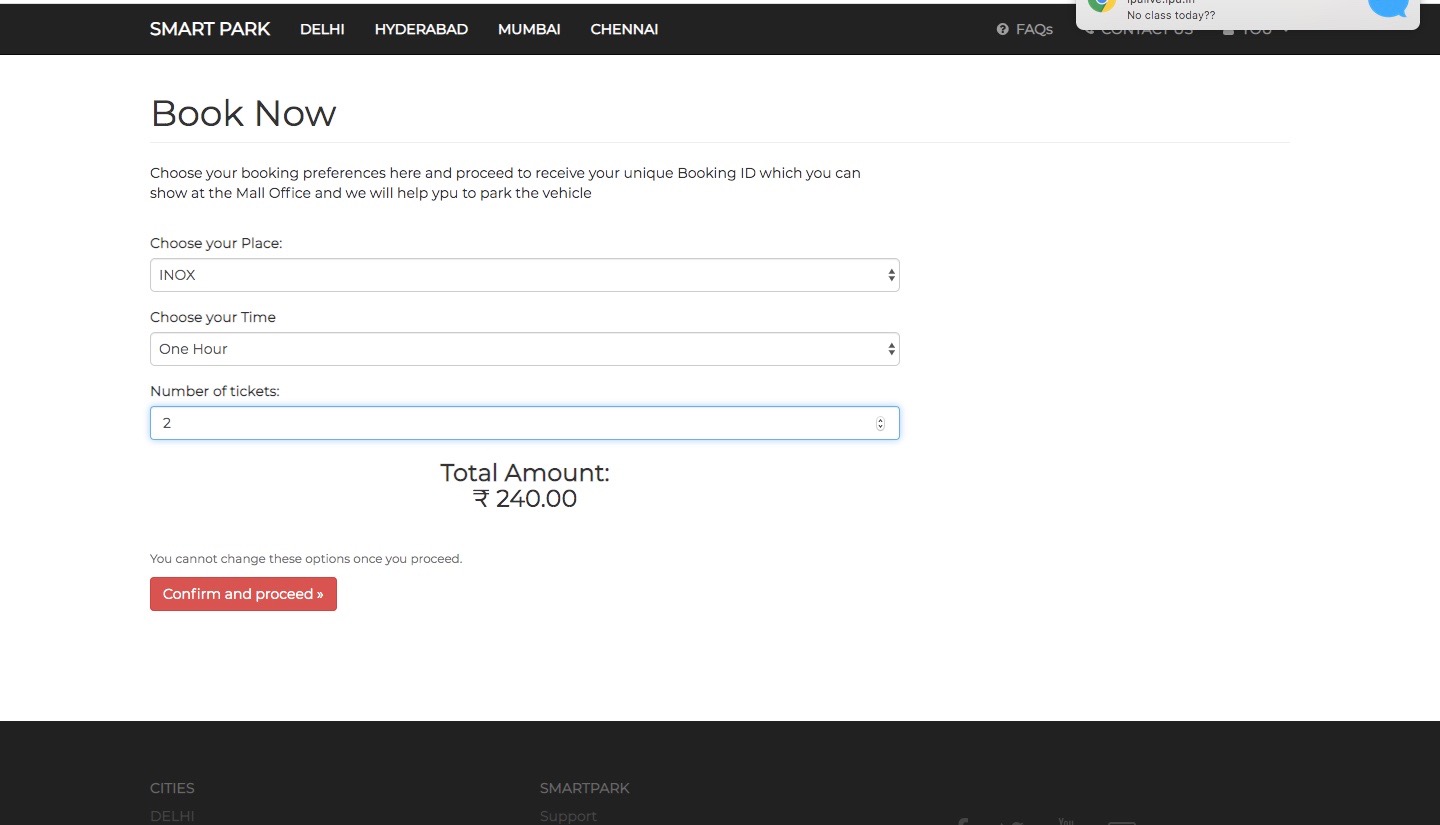Click the Chrome icon in the notification banner
Image resolution: width=1440 pixels, height=825 pixels.
(1100, 6)
